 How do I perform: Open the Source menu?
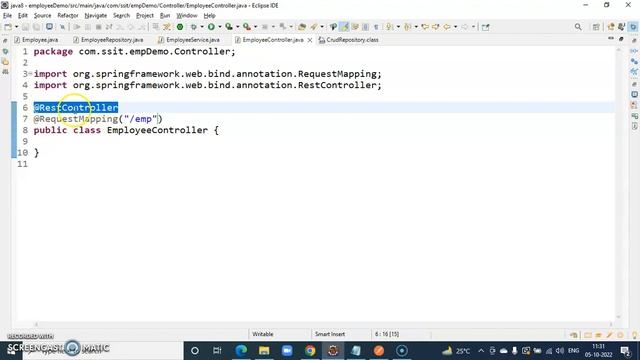42,16
